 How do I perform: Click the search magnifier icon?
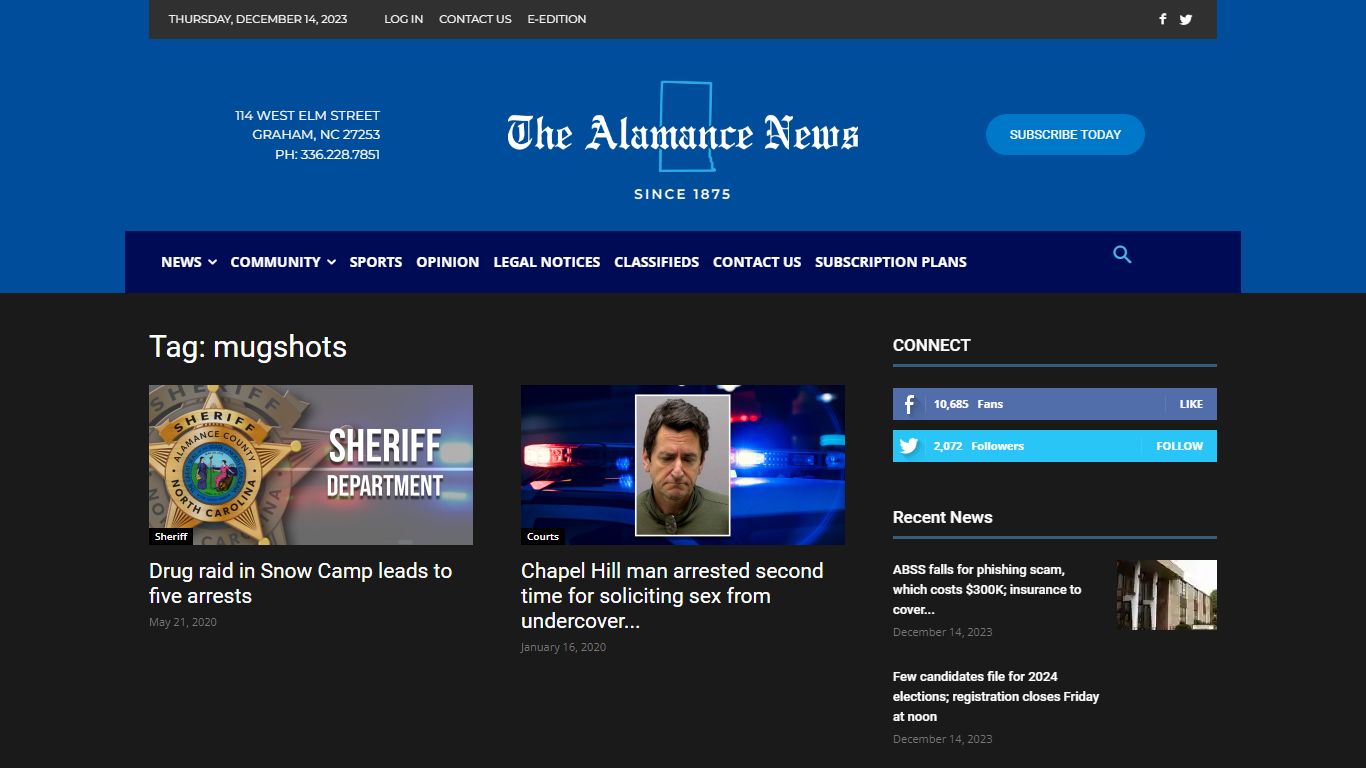click(x=1122, y=255)
